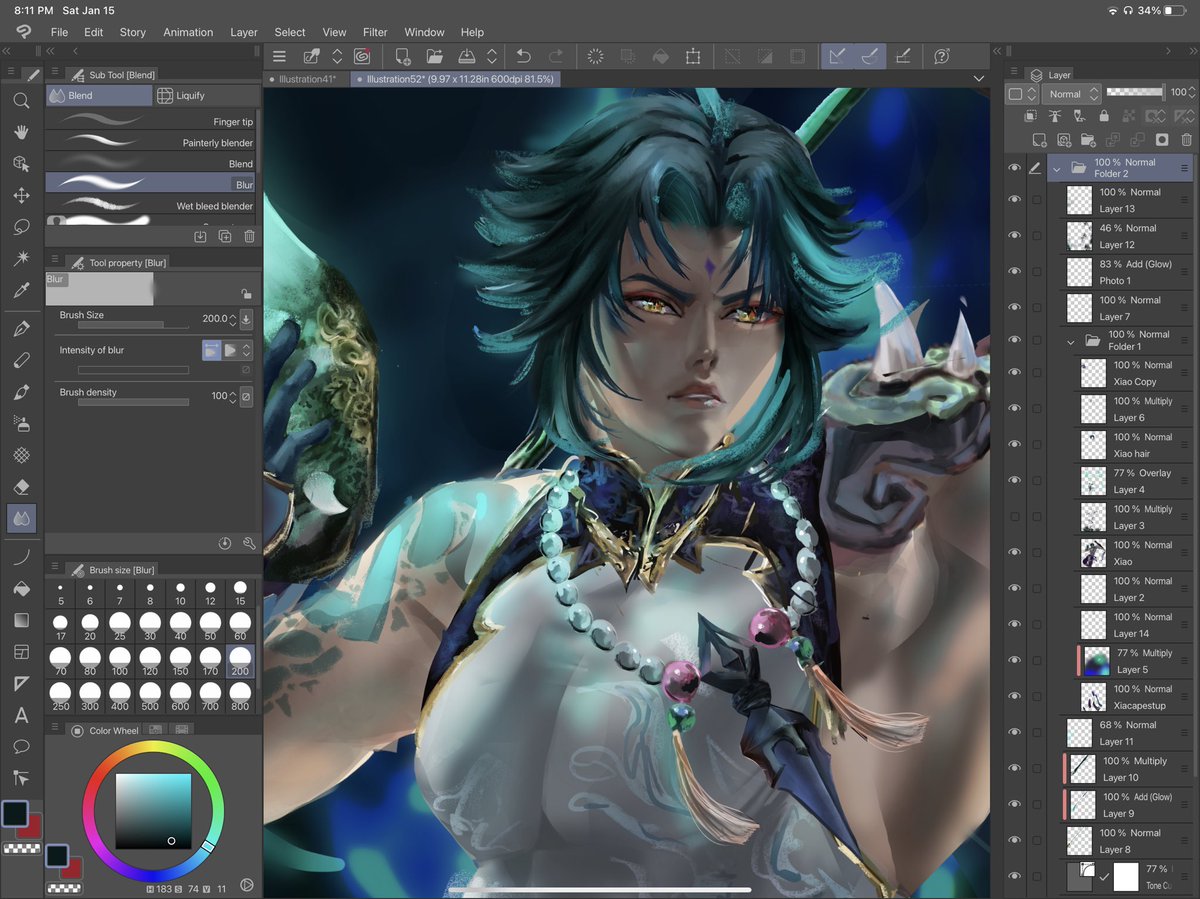
Task: Select the Eraser tool
Action: (21, 487)
